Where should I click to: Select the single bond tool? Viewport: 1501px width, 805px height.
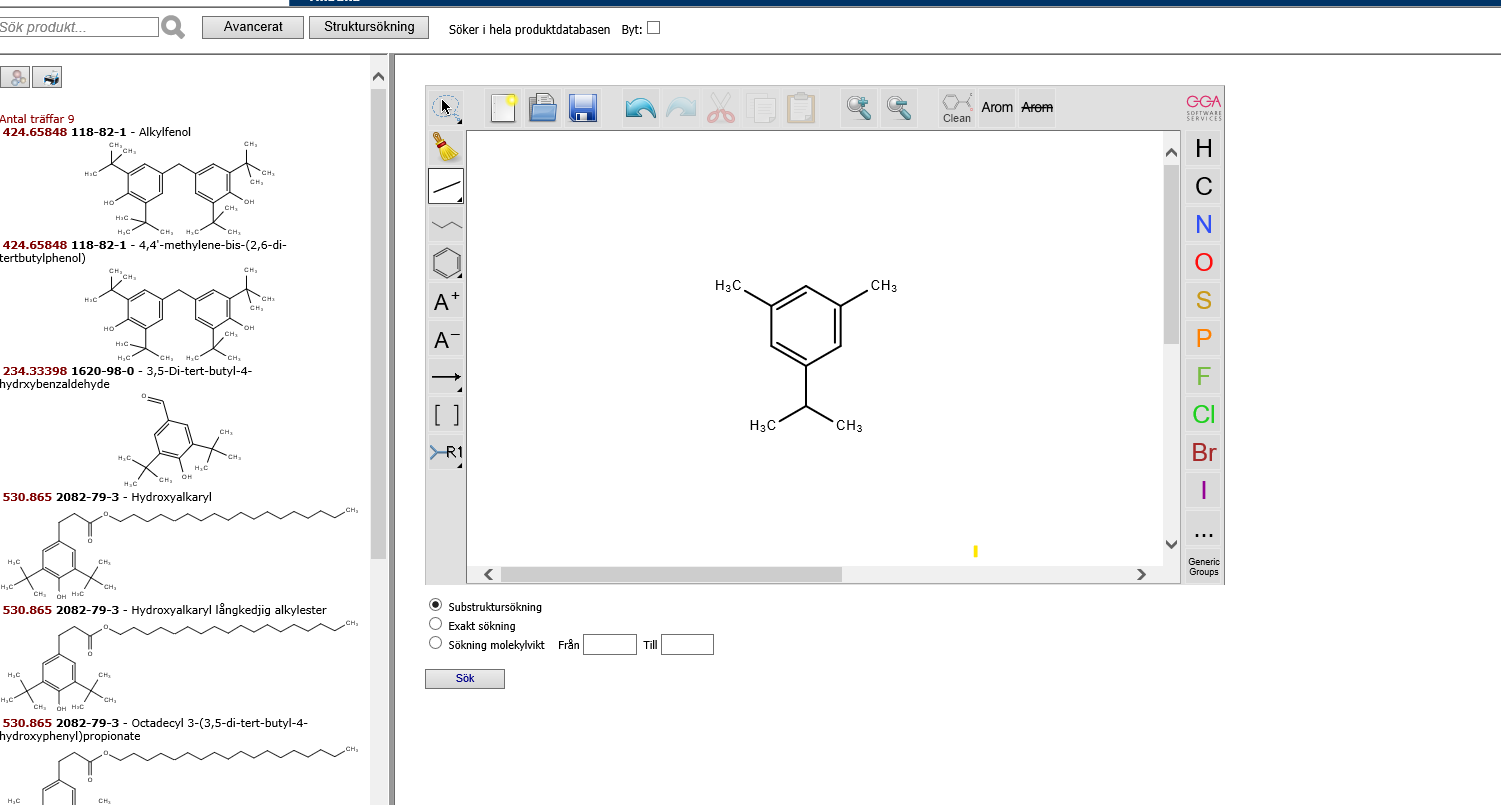(446, 186)
